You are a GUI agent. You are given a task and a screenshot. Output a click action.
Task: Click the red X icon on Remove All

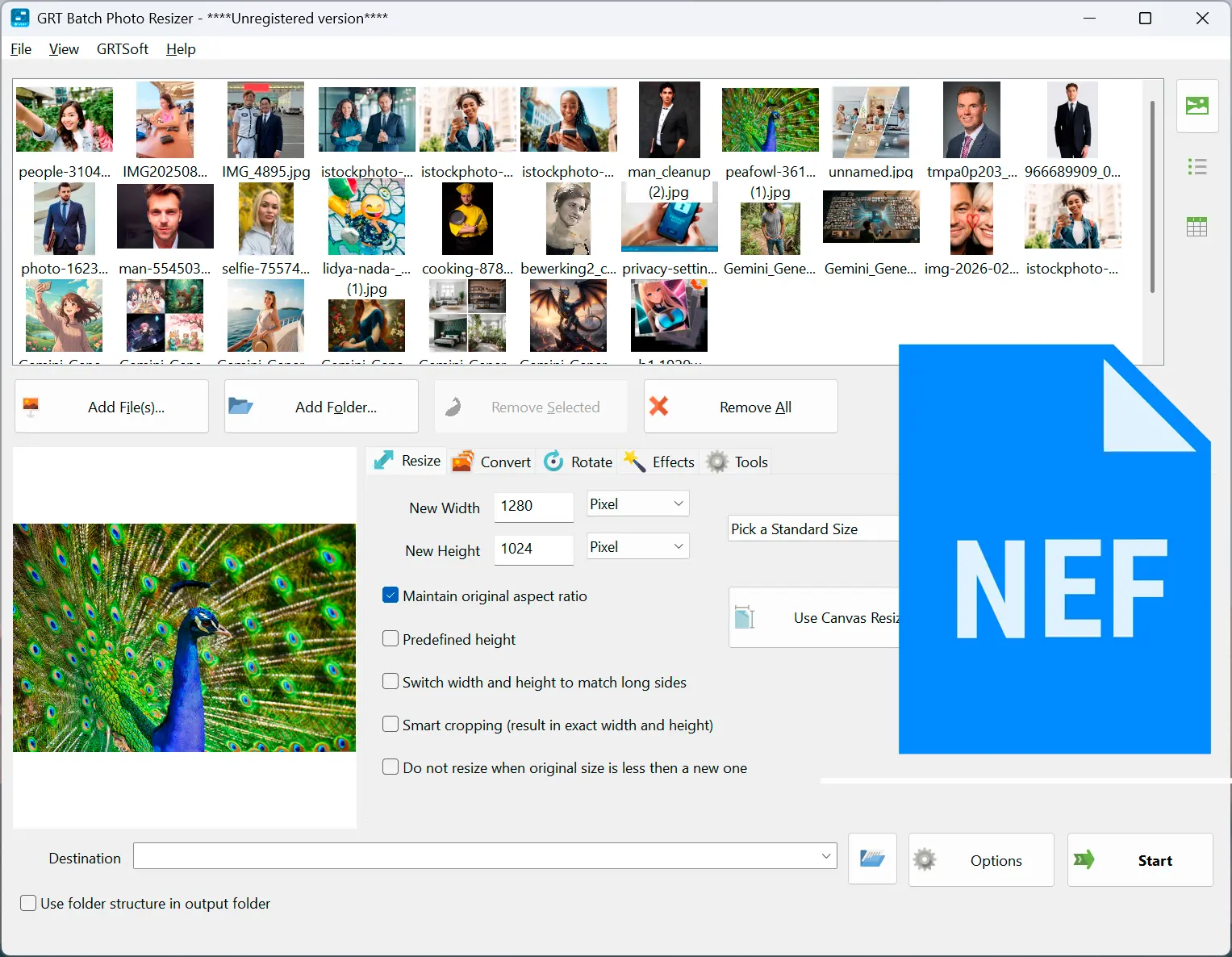click(x=659, y=407)
